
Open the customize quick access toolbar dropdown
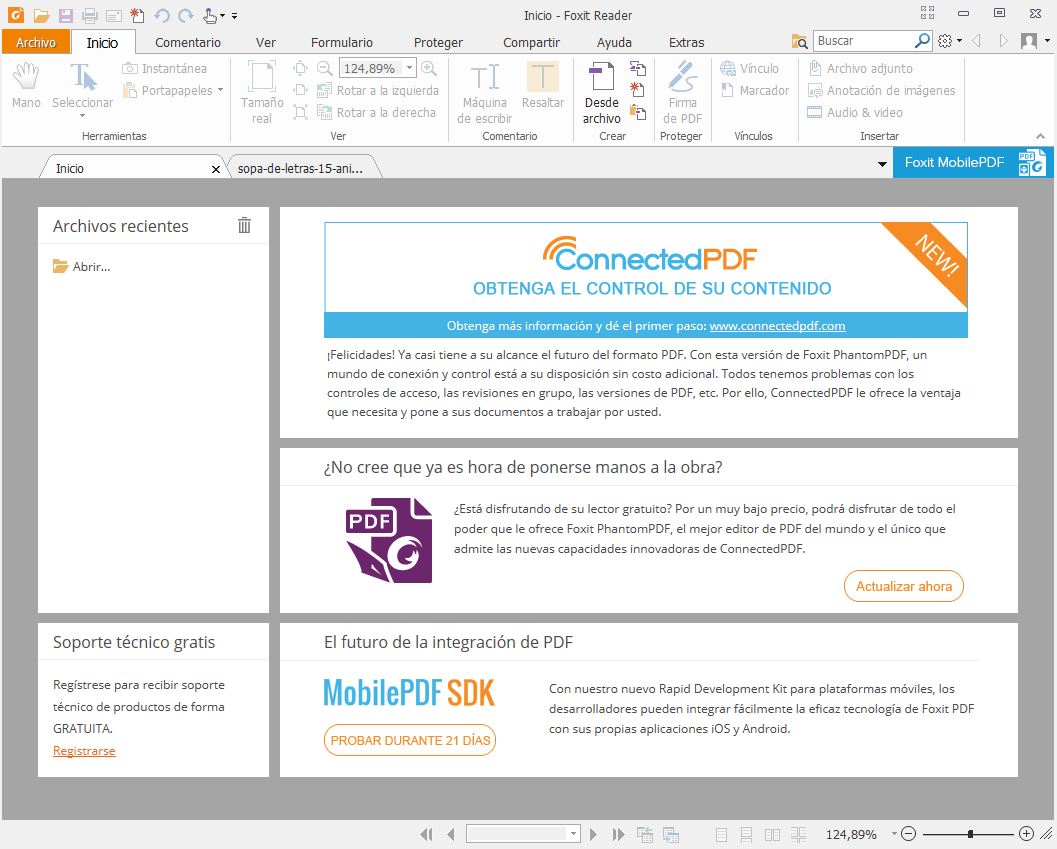pyautogui.click(x=235, y=16)
